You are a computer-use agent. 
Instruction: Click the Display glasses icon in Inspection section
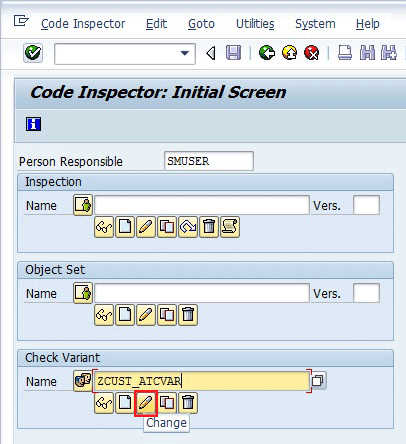tap(104, 227)
